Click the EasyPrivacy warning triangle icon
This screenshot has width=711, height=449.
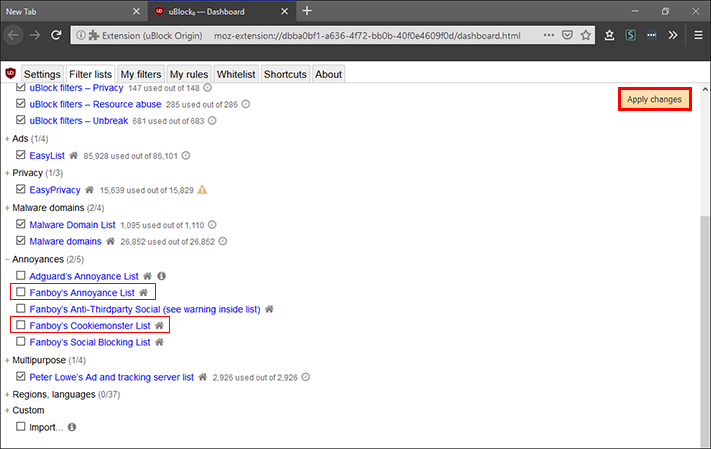202,190
